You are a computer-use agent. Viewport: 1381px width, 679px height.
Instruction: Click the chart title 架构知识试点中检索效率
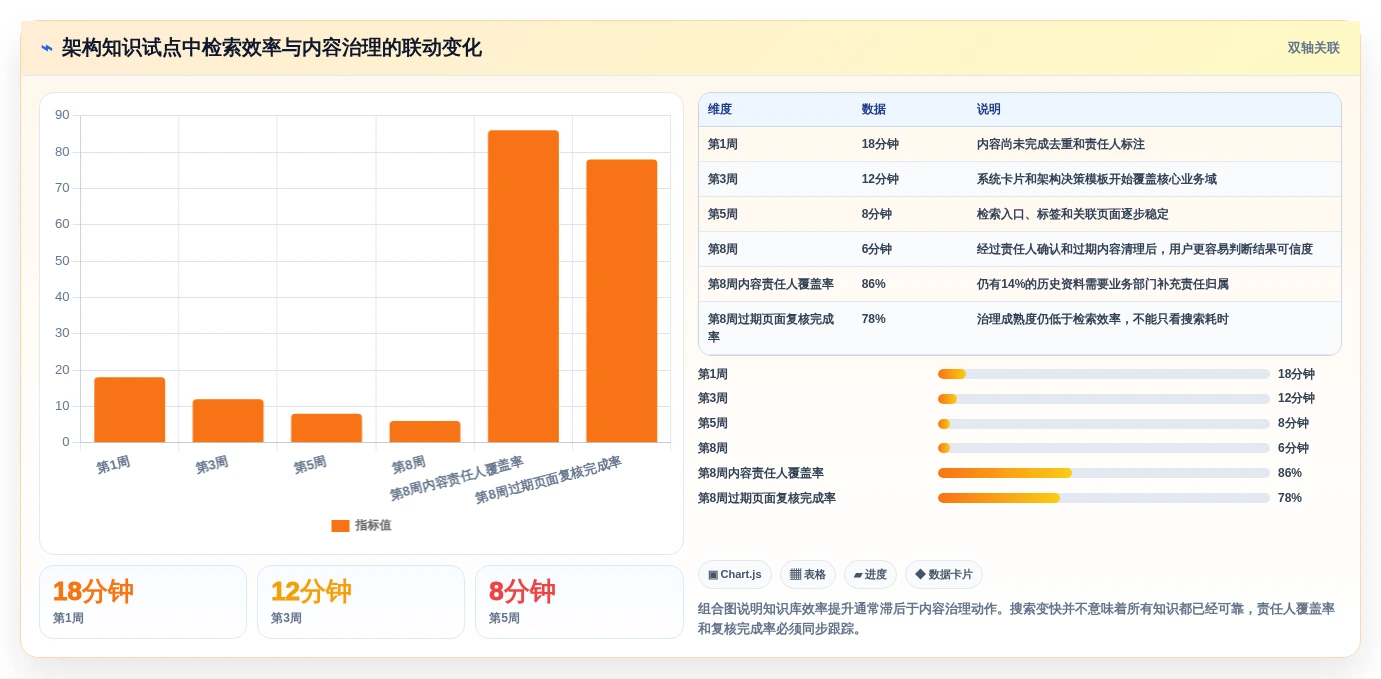[x=271, y=48]
